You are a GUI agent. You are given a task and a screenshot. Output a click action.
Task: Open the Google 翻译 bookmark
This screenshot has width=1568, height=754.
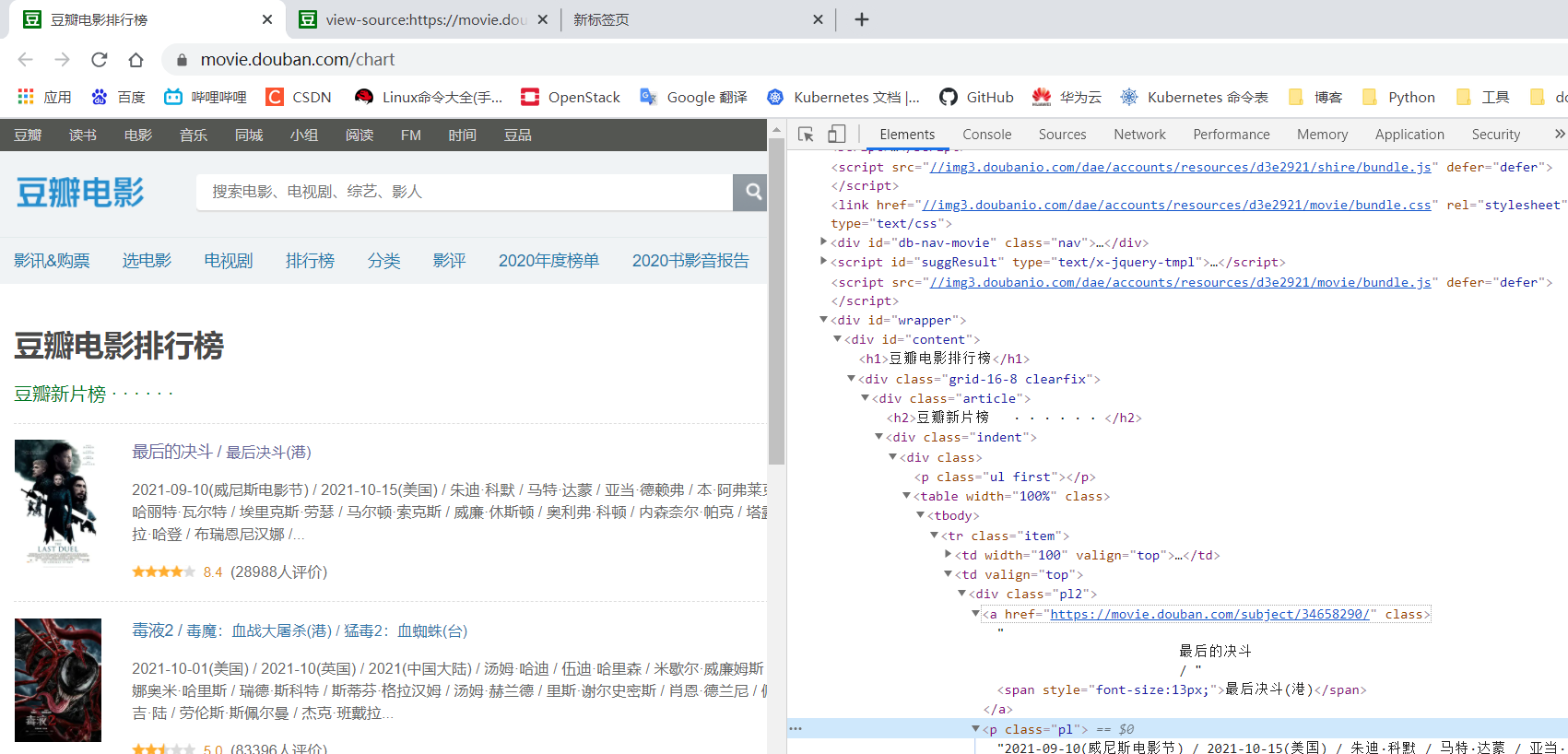tap(693, 97)
